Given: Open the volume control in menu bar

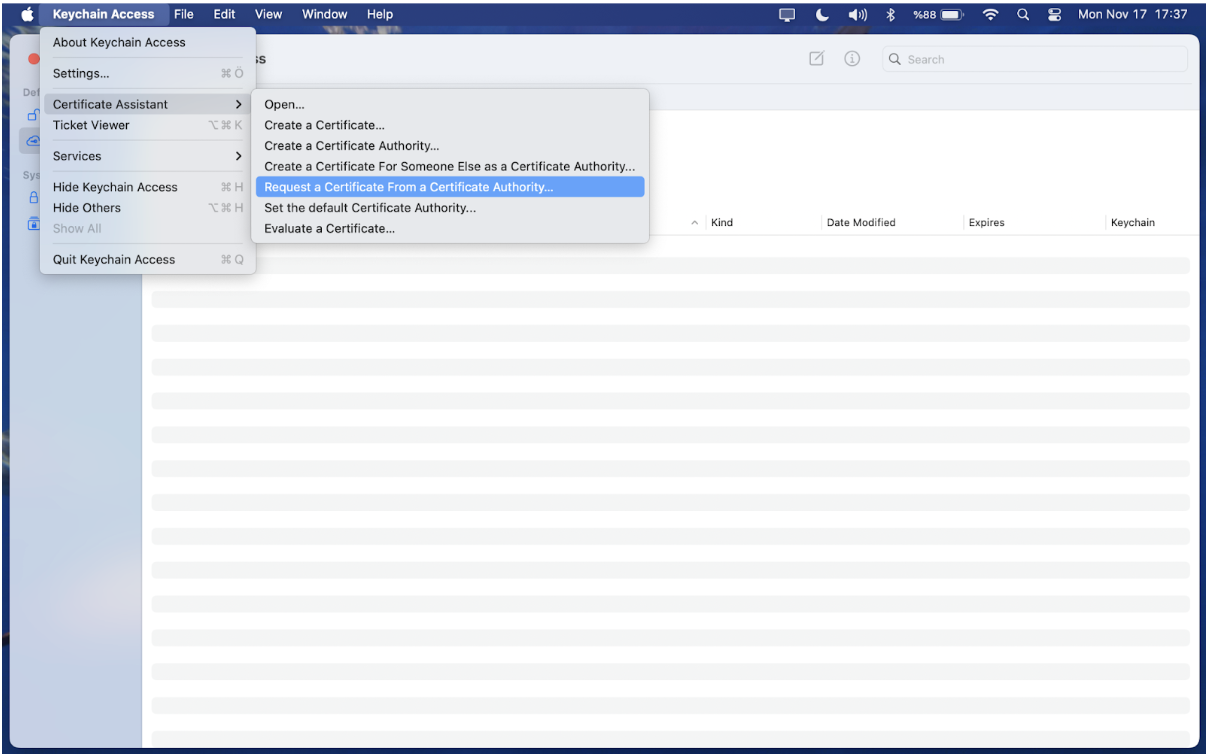Looking at the screenshot, I should click(857, 14).
